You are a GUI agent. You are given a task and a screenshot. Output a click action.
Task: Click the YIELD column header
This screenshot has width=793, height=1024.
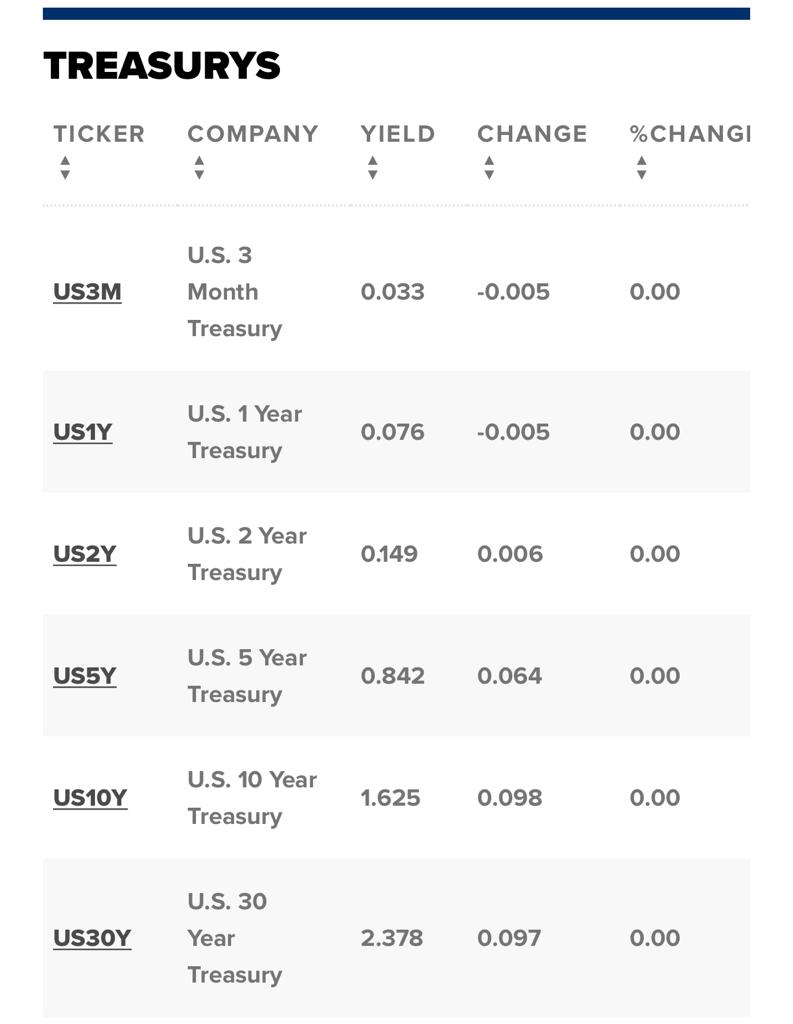coord(398,134)
